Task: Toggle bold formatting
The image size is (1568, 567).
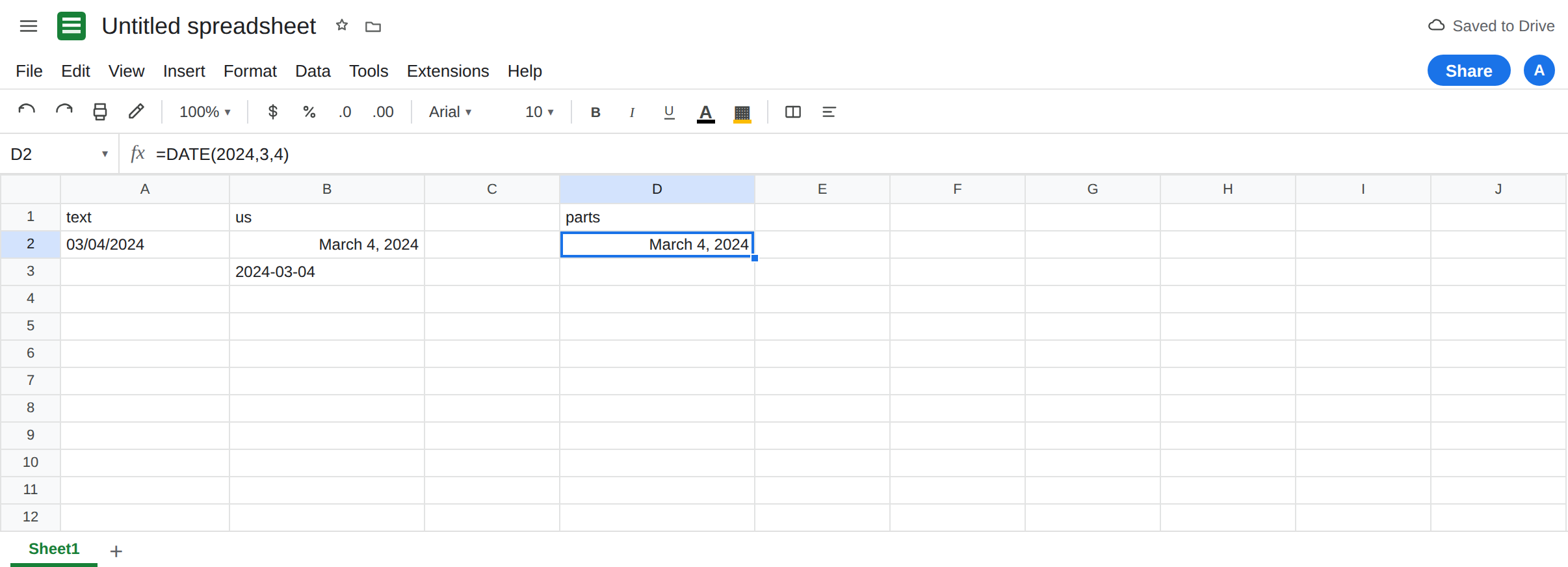Action: 595,112
